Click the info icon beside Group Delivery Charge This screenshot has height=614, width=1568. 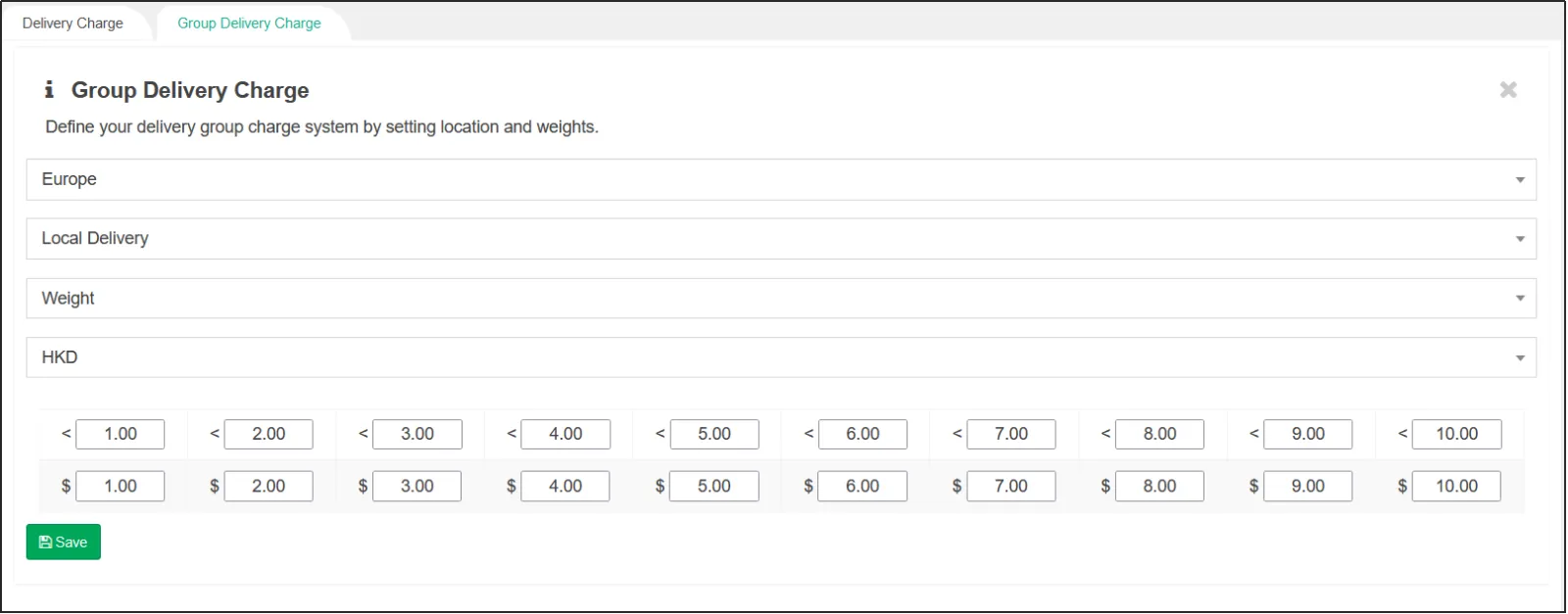49,90
